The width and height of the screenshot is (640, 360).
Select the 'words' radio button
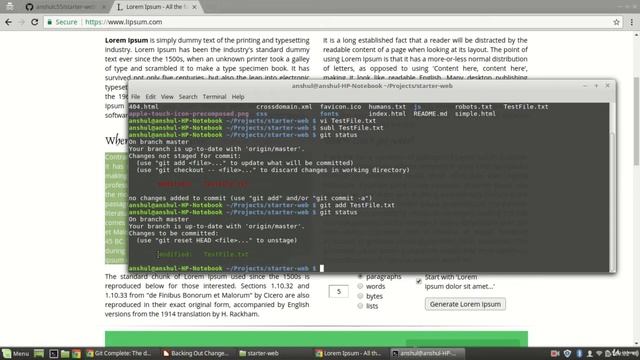pos(360,286)
